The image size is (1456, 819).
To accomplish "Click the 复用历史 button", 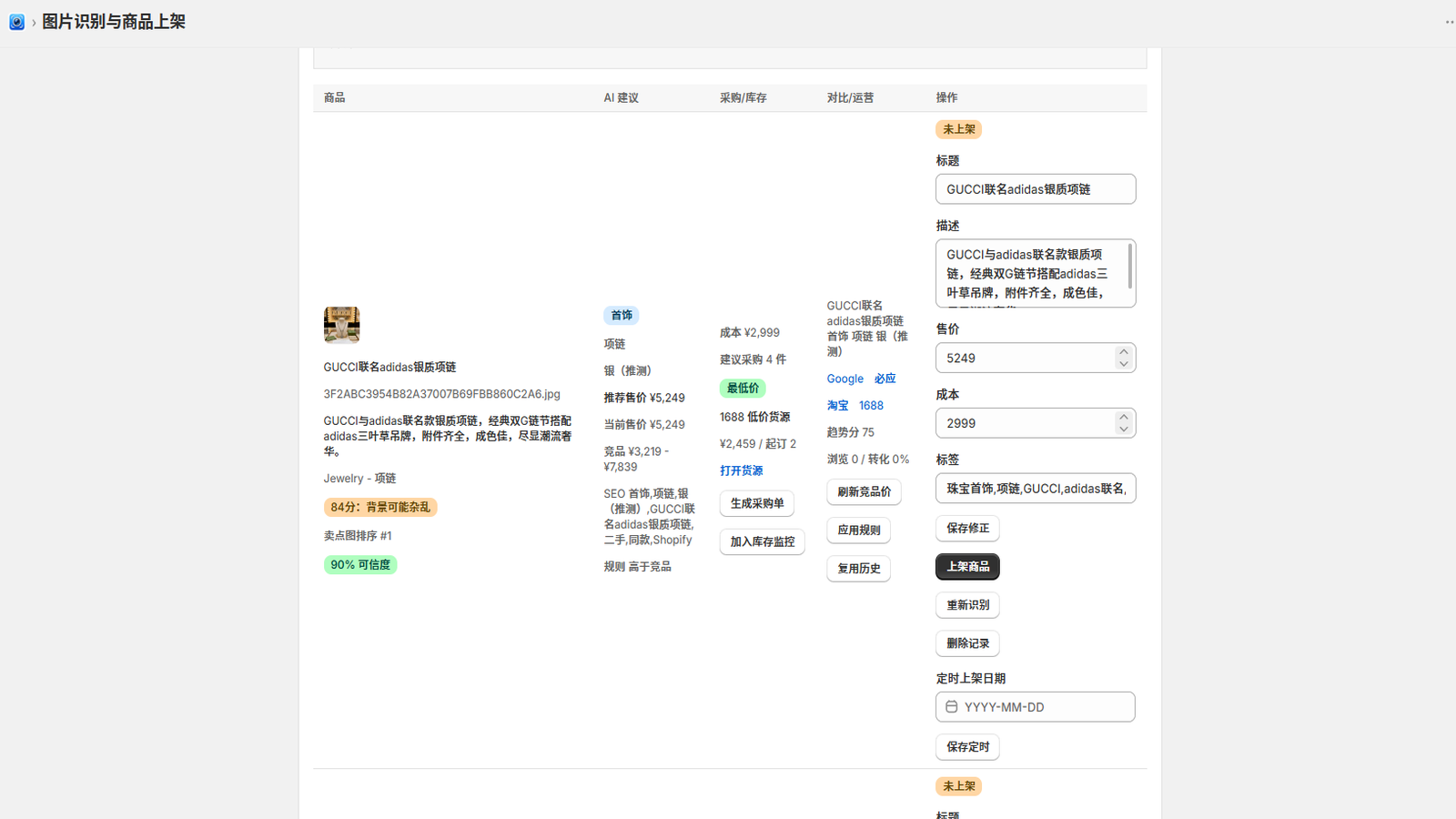I will coord(859,569).
